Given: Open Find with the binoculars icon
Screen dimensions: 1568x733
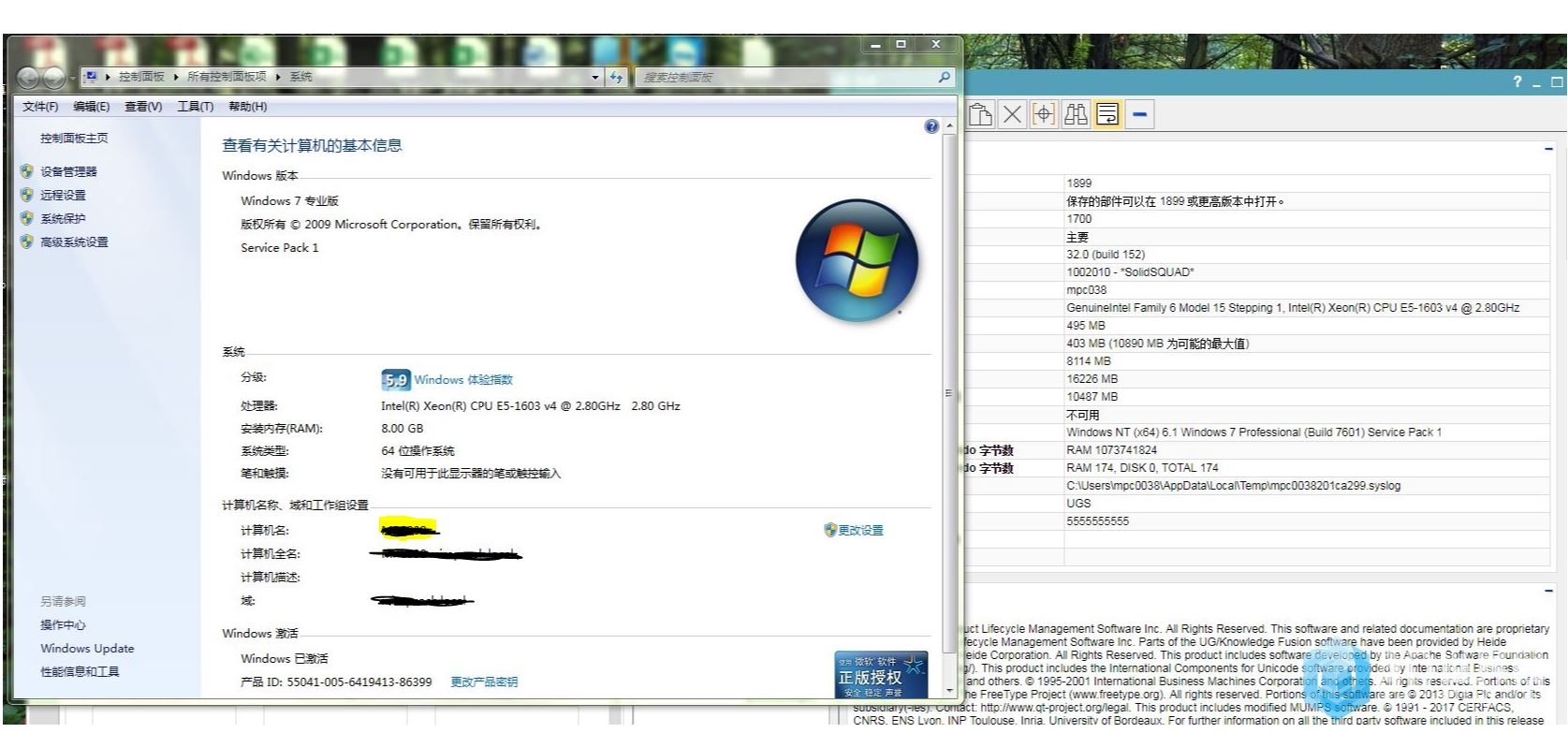Looking at the screenshot, I should click(x=1076, y=114).
